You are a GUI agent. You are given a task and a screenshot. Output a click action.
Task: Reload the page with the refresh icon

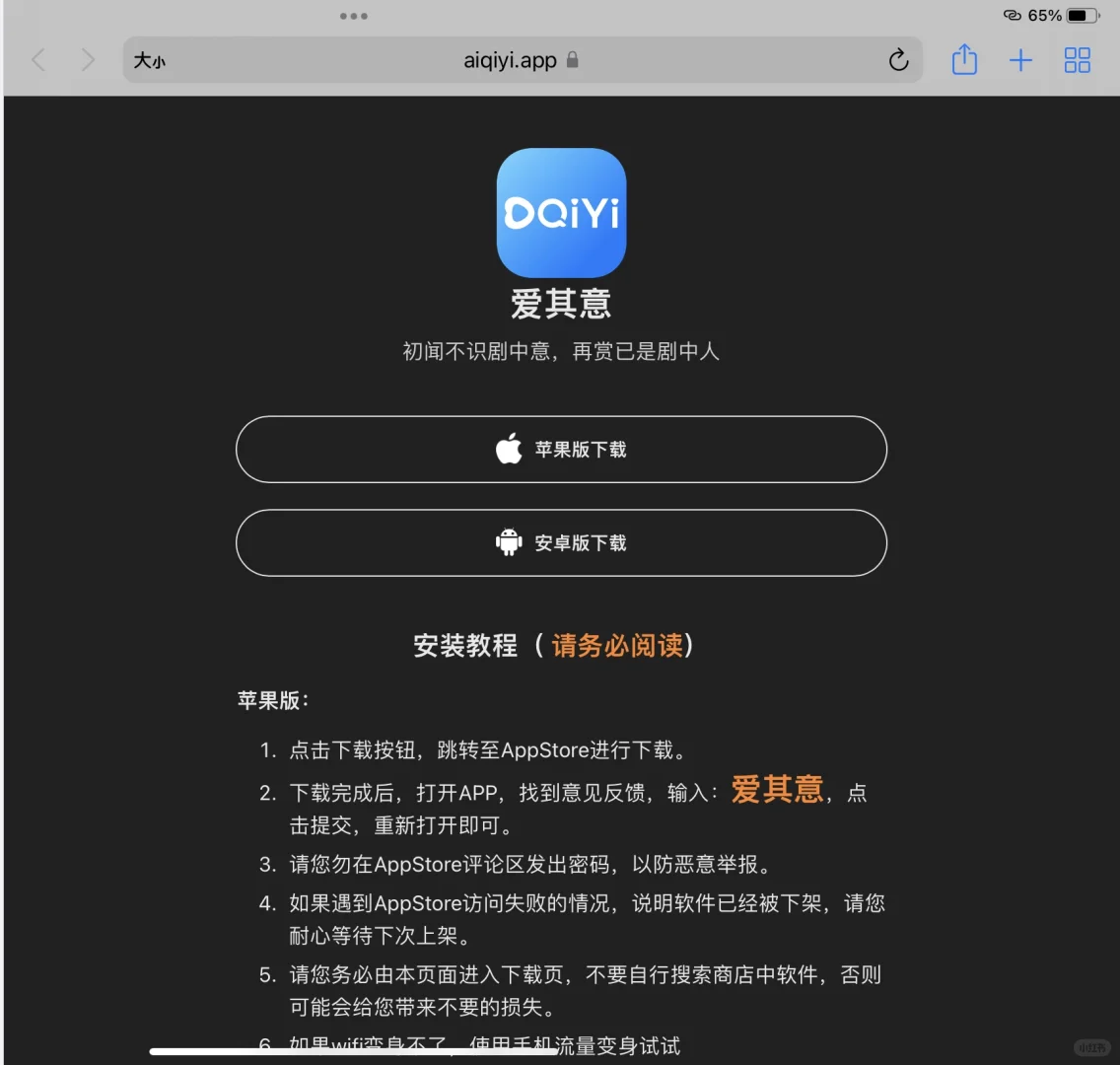coord(898,60)
